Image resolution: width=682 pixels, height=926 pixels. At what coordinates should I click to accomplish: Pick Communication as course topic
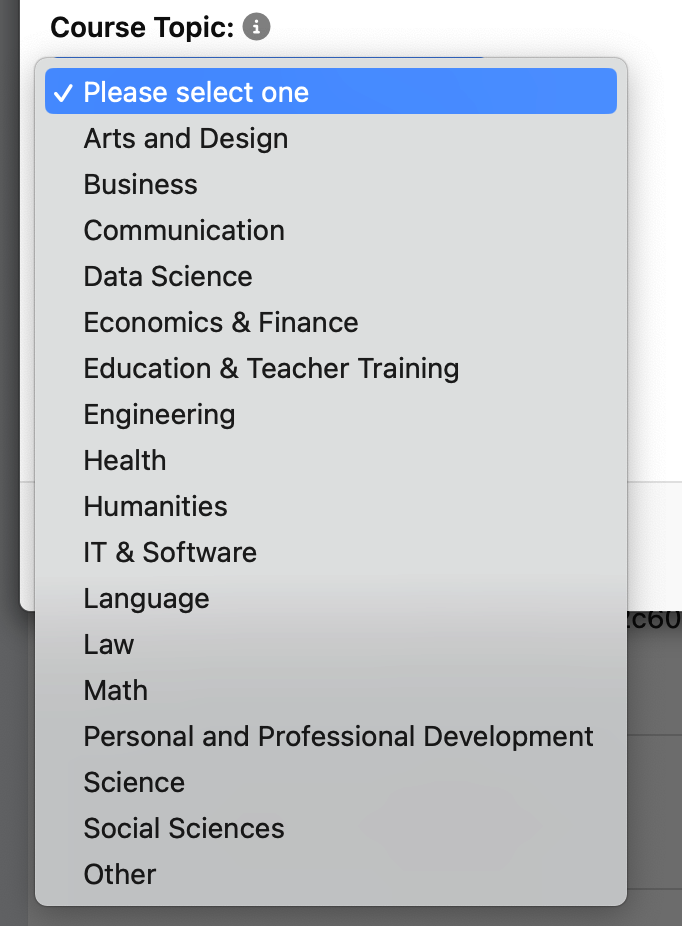pyautogui.click(x=331, y=230)
